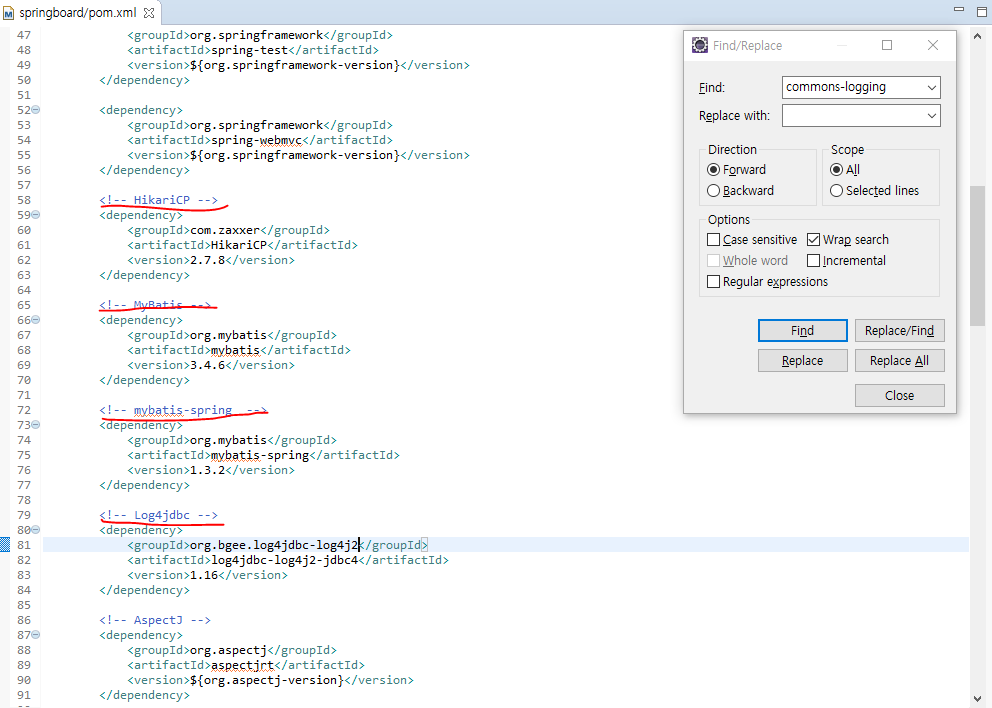
Task: Click version 2.7.8 on line 62
Action: tap(208, 260)
